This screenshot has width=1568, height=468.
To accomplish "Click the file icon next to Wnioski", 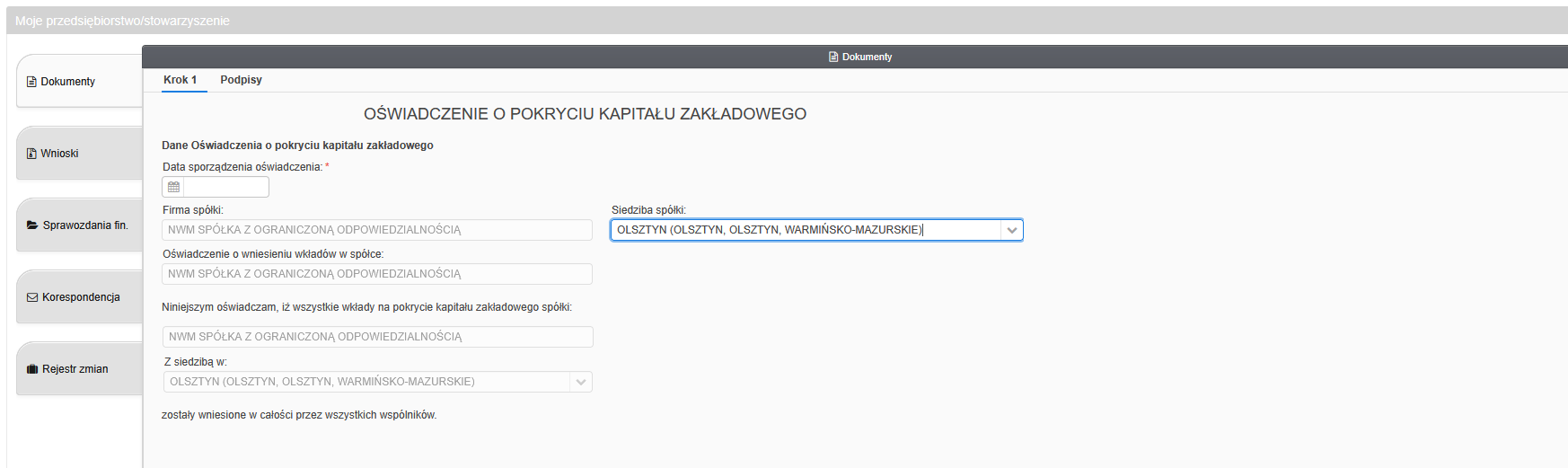I will click(31, 154).
